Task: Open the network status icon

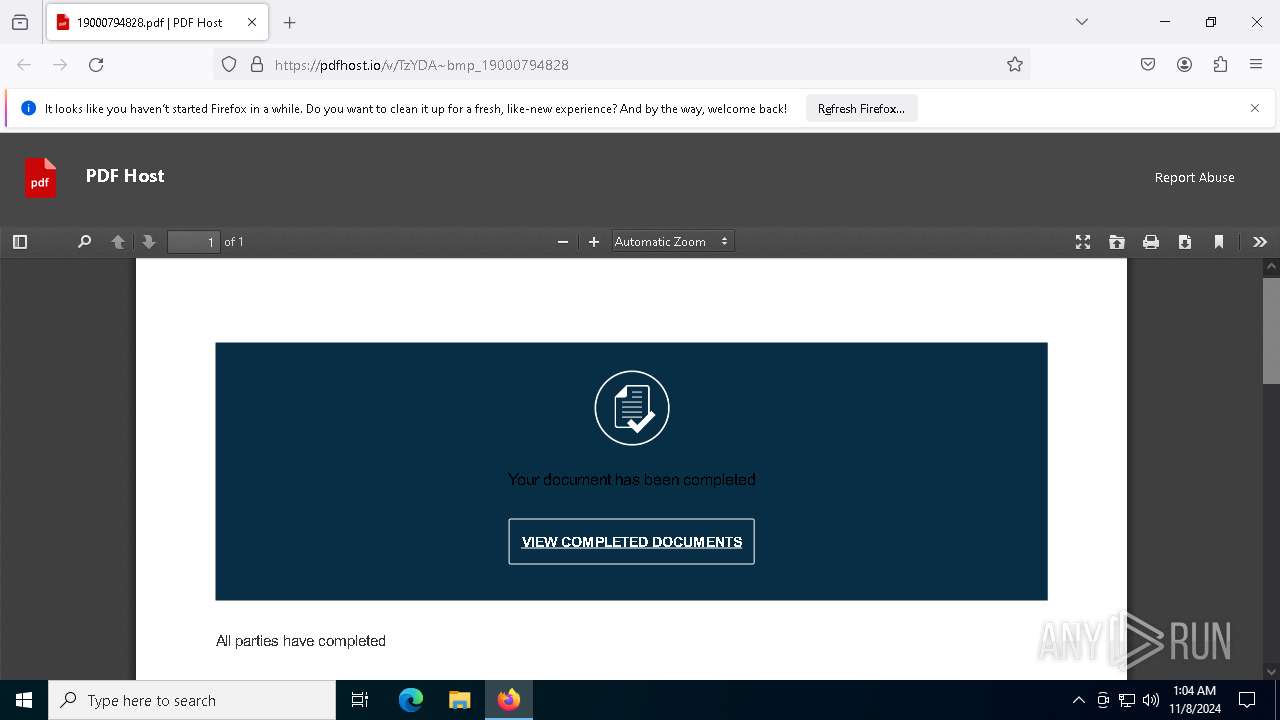Action: [1127, 700]
